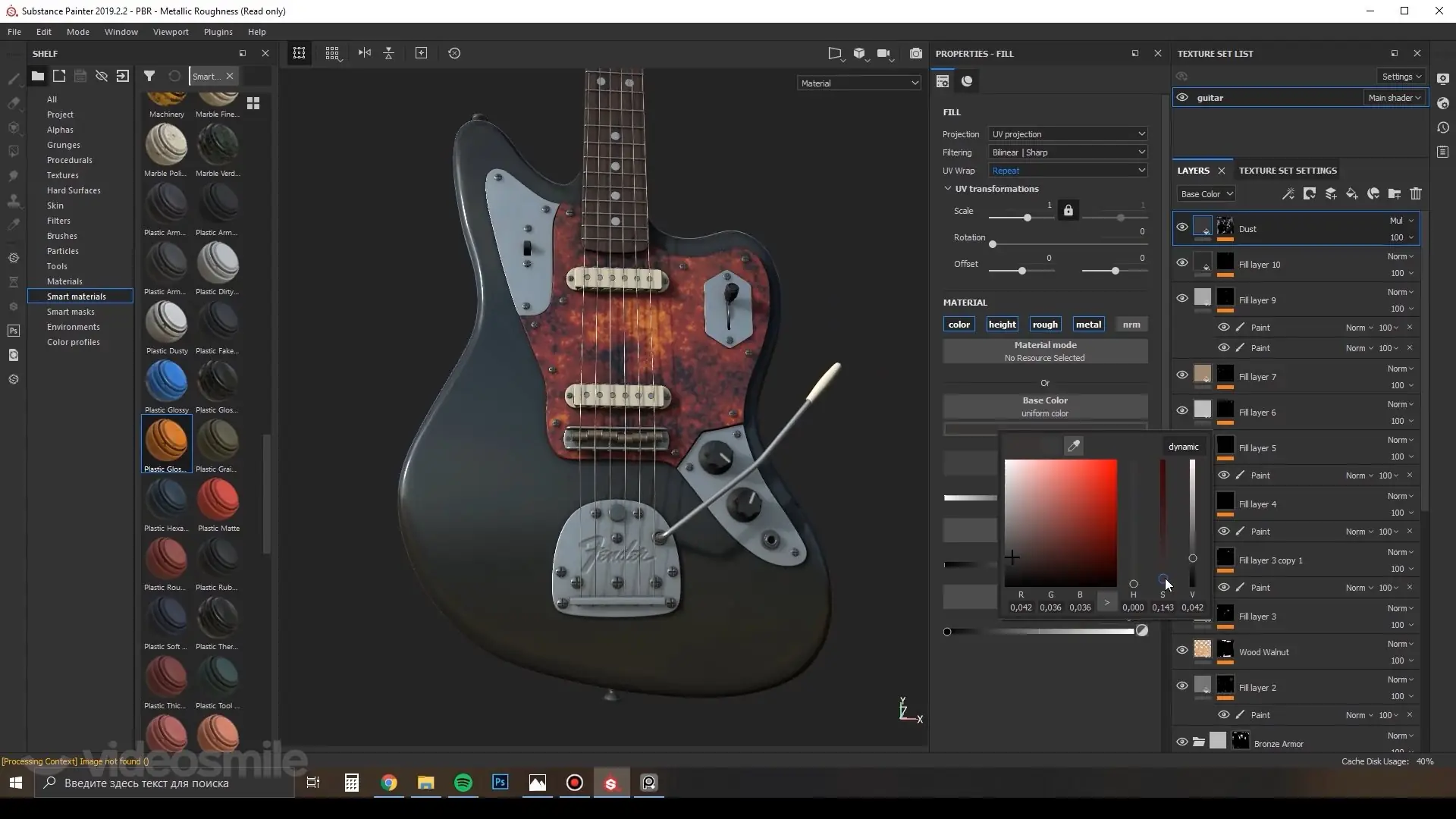
Task: Open Spotify from the taskbar
Action: point(463,783)
